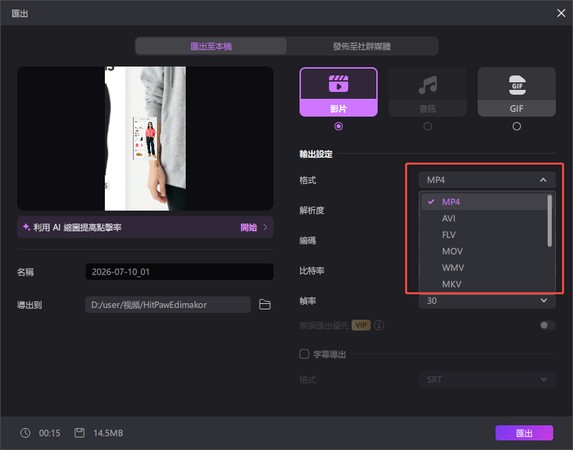Screen dimensions: 573x450
Task: Click the 00:15 duration text
Action: click(x=50, y=433)
